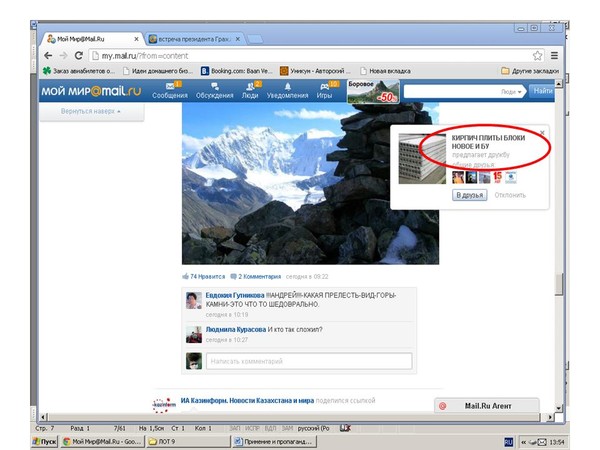Switch to ЛОТ 9 taskbar folder

[x=188, y=442]
